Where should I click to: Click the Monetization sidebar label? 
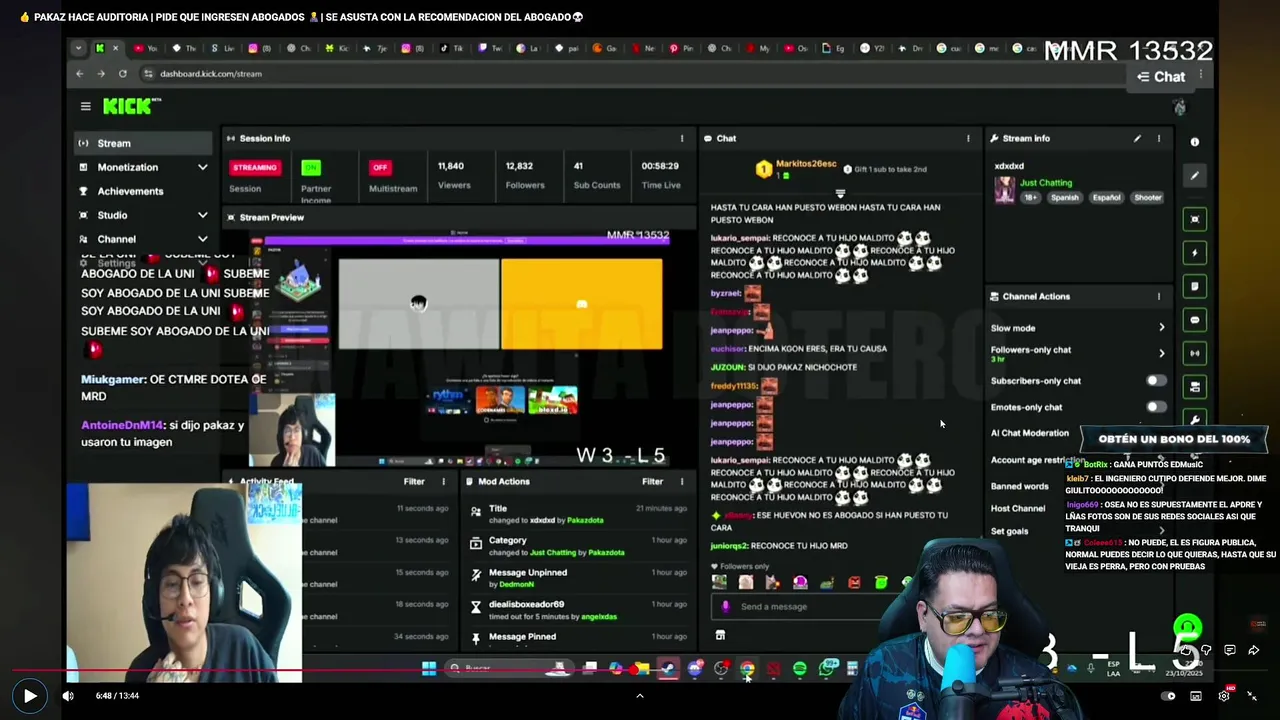(x=128, y=167)
